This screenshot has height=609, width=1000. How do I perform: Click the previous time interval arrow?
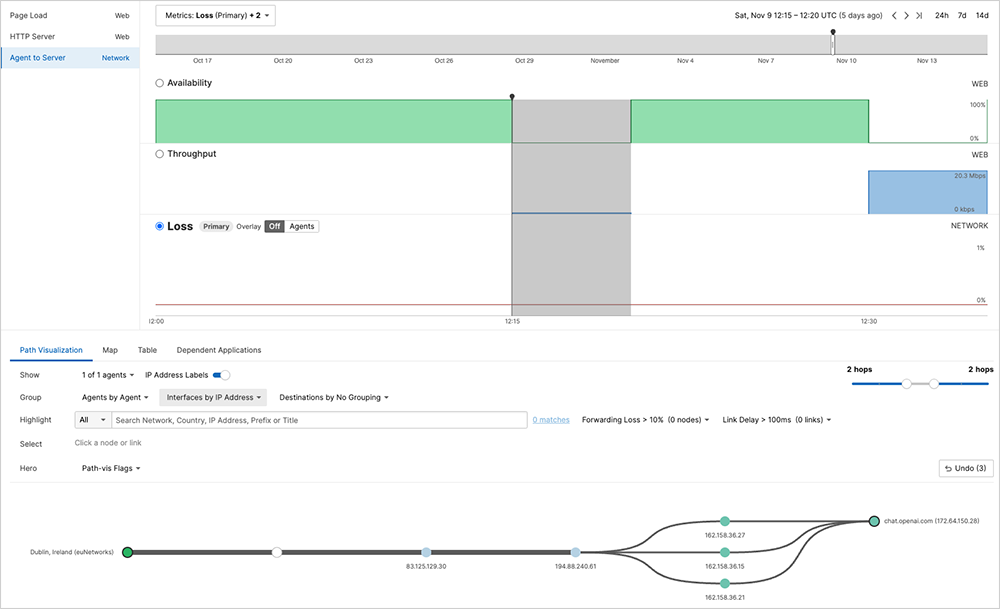coord(894,16)
